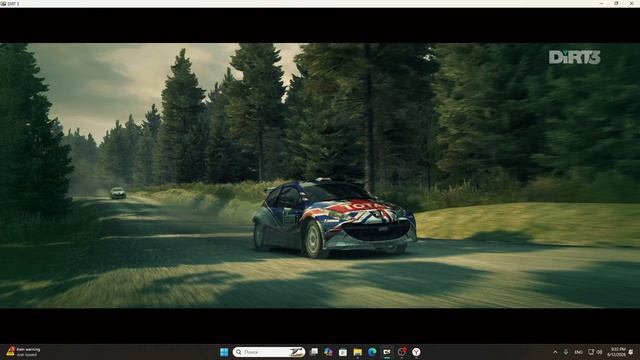Close the DiRT 3 window
This screenshot has width=640, height=360.
(x=631, y=3)
